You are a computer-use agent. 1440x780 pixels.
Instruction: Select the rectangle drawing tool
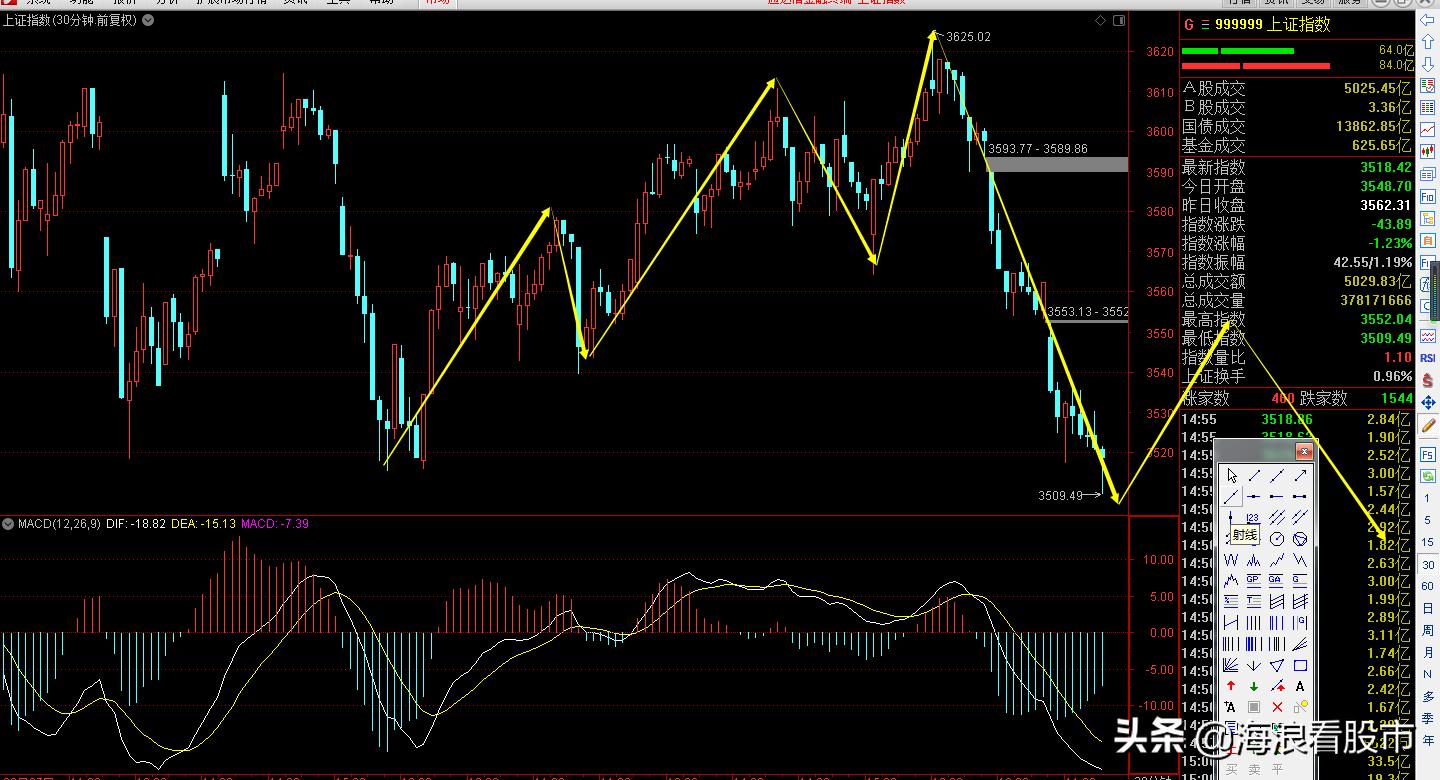point(1300,665)
